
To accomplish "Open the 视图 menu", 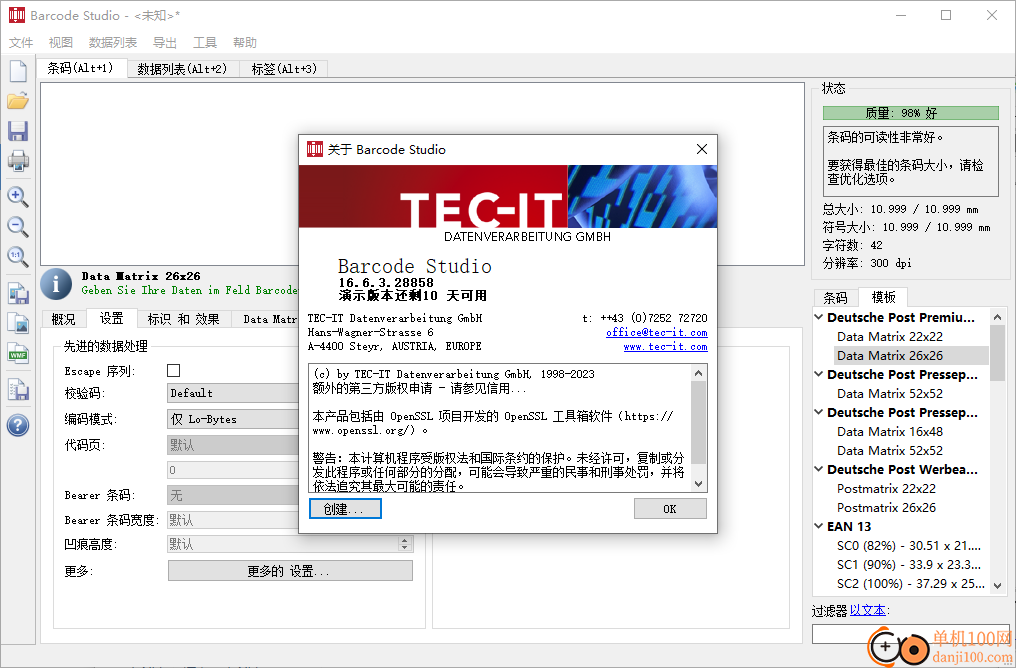I will 60,43.
